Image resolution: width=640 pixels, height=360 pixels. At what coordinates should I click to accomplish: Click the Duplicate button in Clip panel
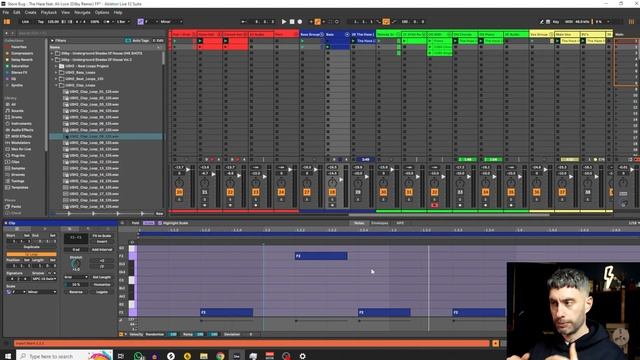31,247
